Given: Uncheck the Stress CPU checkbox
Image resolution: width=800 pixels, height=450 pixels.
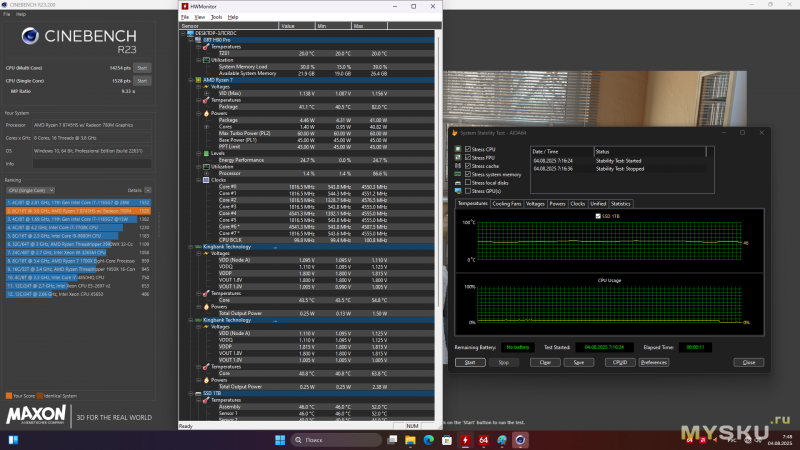Looking at the screenshot, I should 468,149.
